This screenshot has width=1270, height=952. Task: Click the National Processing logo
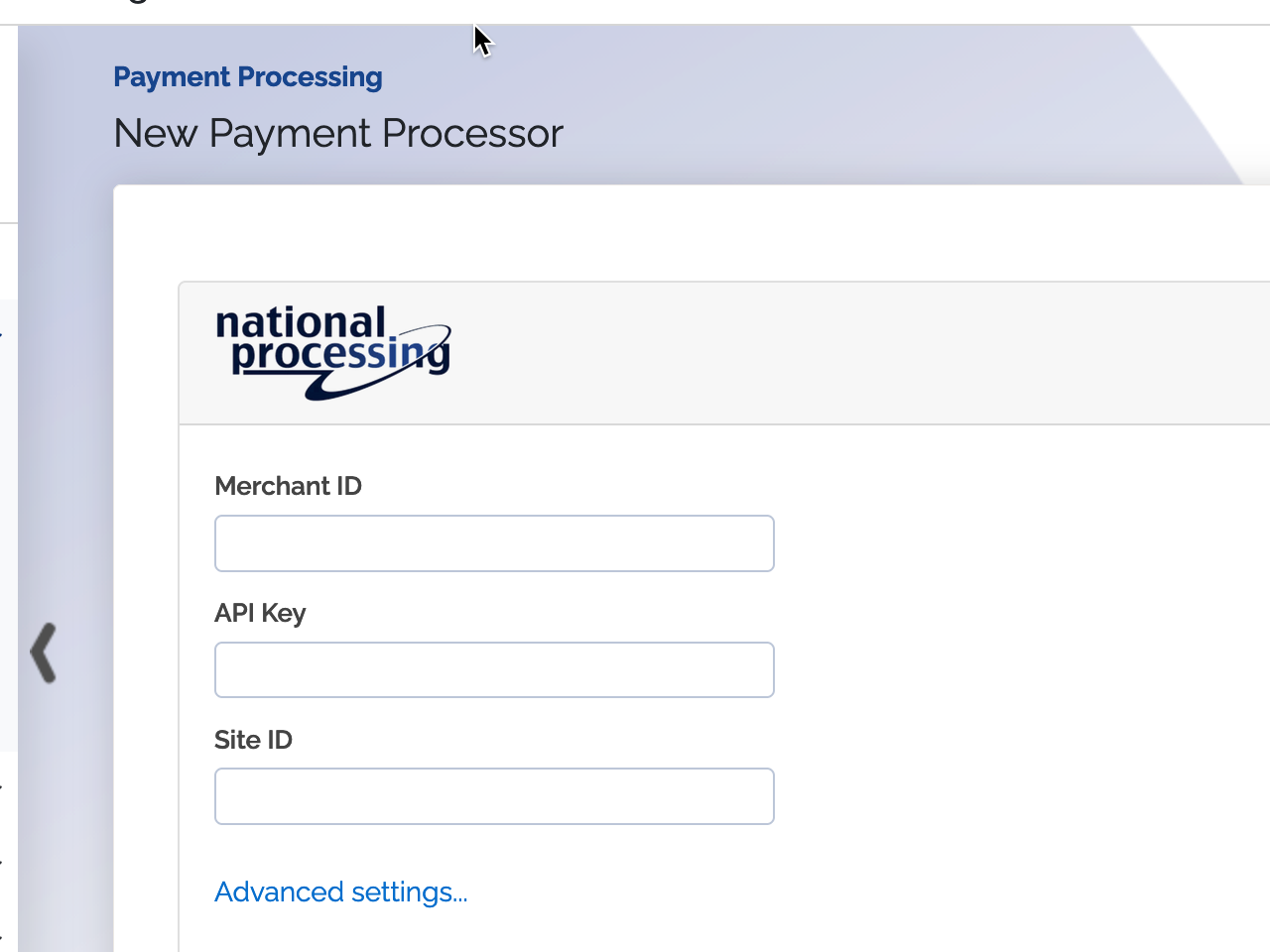click(333, 353)
